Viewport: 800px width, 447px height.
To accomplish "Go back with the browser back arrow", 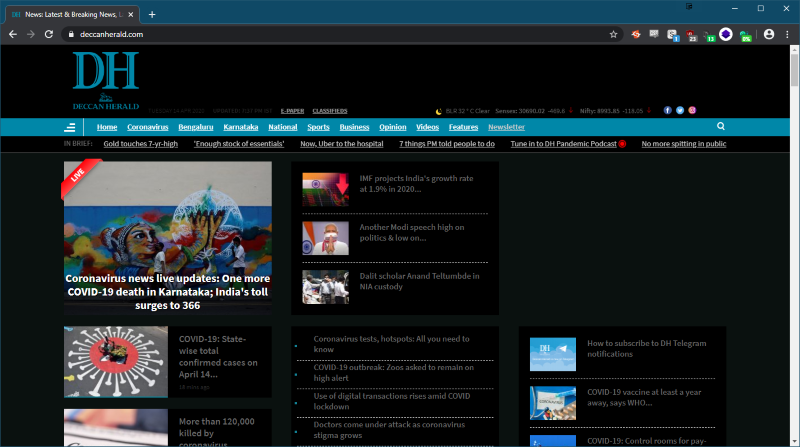I will click(x=13, y=34).
